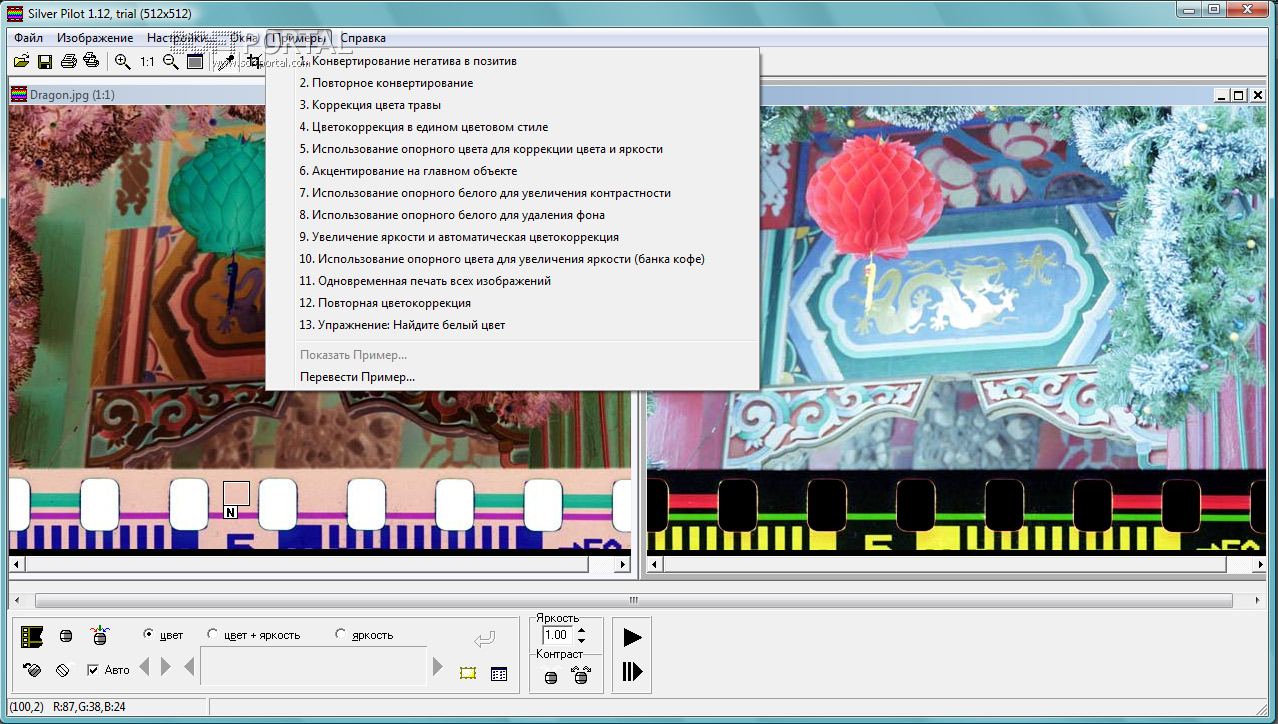The image size is (1278, 724).
Task: Open the Справка menu
Action: pyautogui.click(x=363, y=38)
